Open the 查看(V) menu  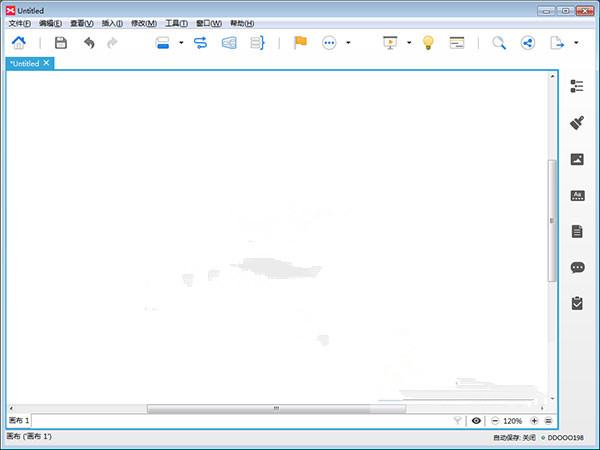pos(82,23)
